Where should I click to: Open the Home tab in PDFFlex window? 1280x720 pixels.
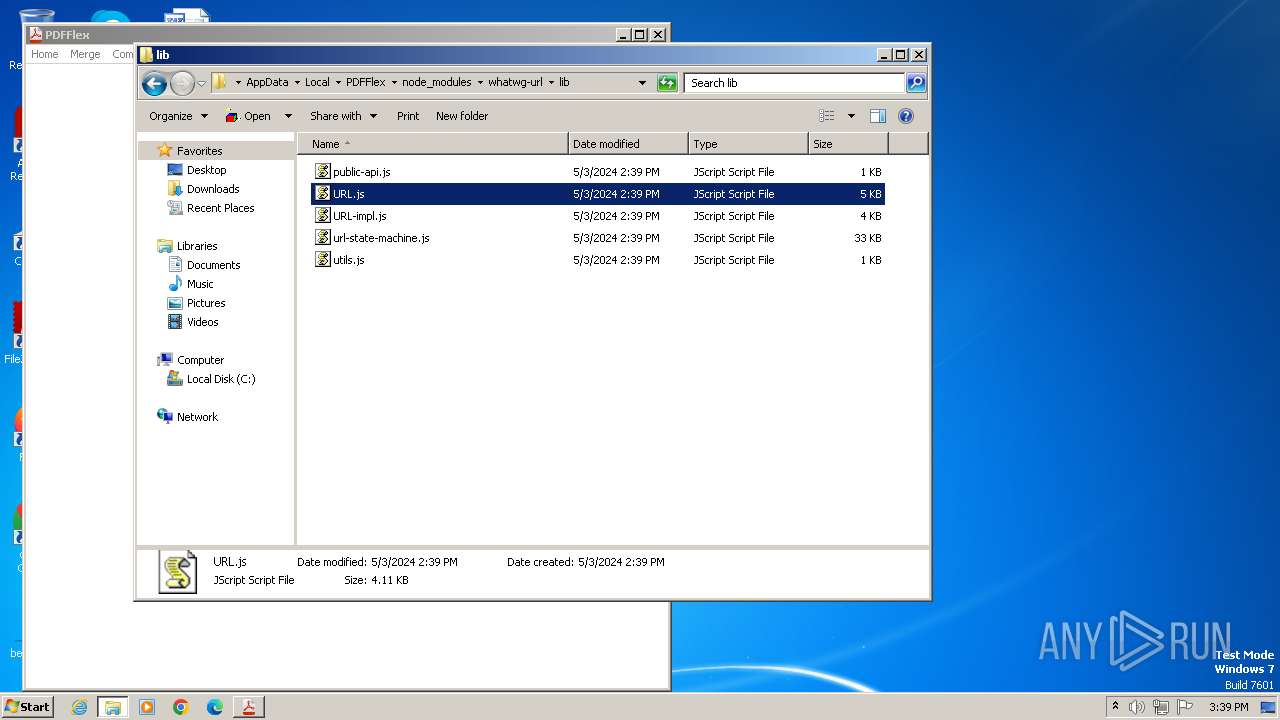44,54
